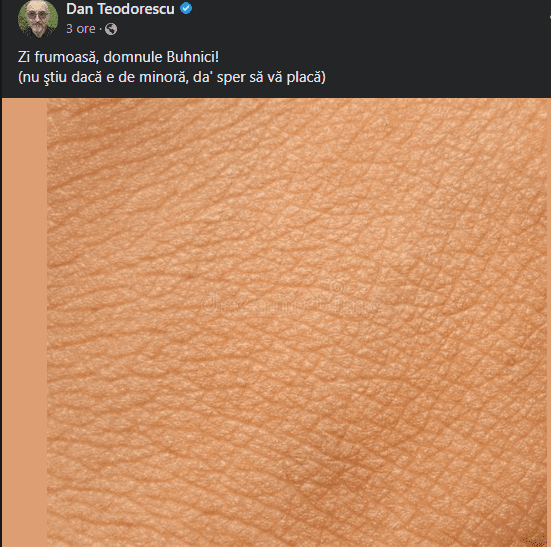
Task: Click the globe public audience icon
Action: (111, 29)
